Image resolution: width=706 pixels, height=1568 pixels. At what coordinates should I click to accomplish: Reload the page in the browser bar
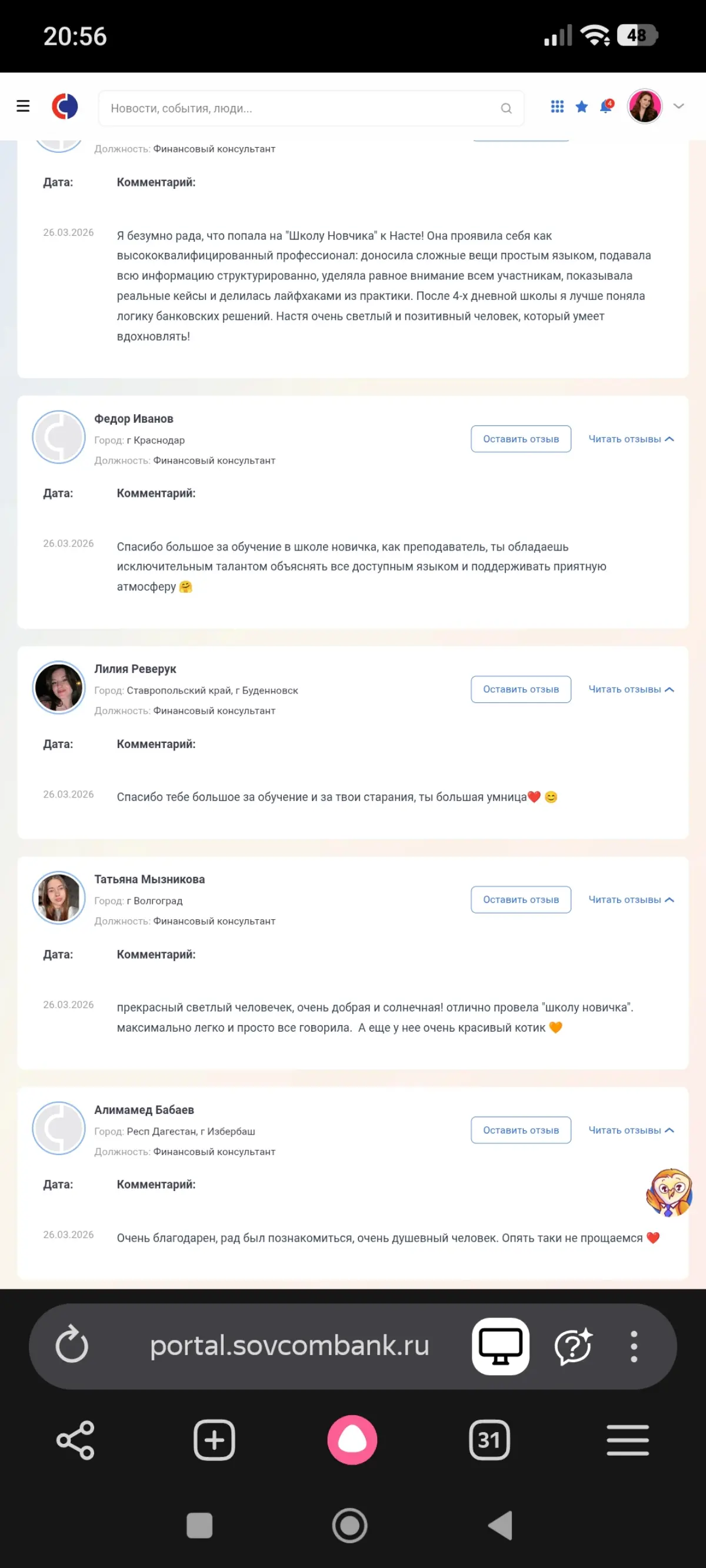click(x=72, y=1345)
